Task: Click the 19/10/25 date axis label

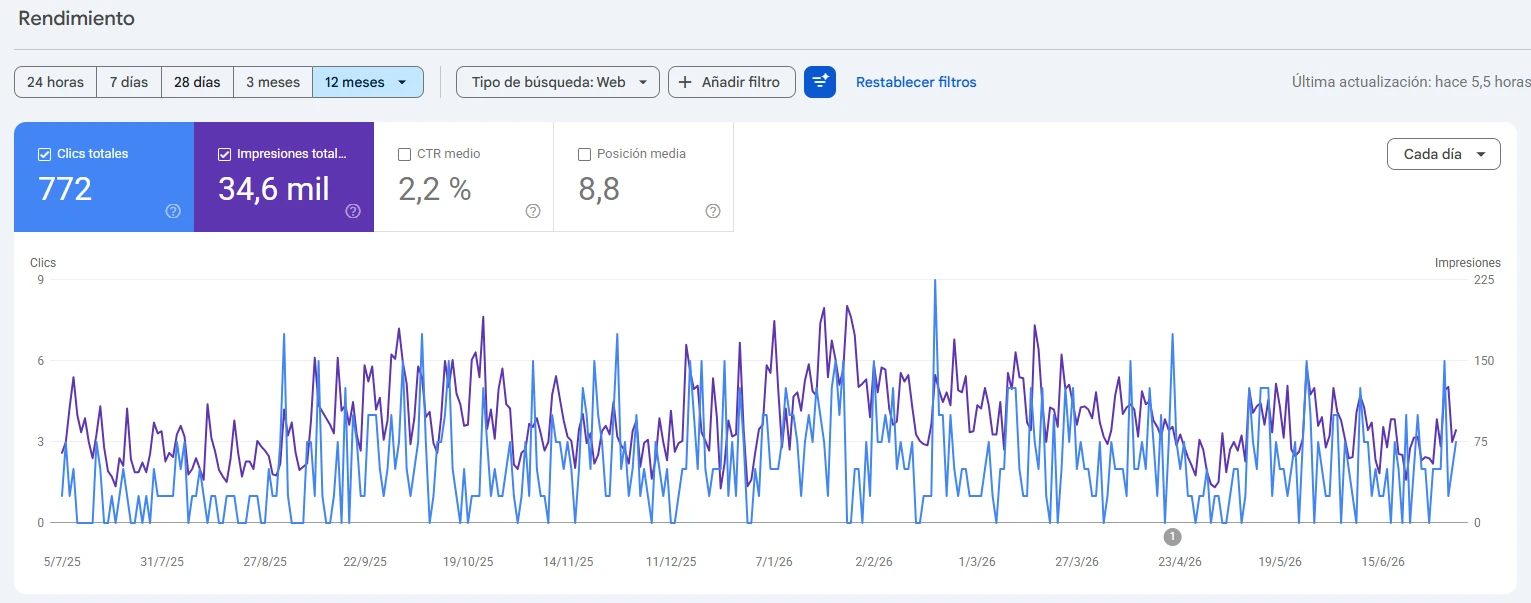Action: 468,562
